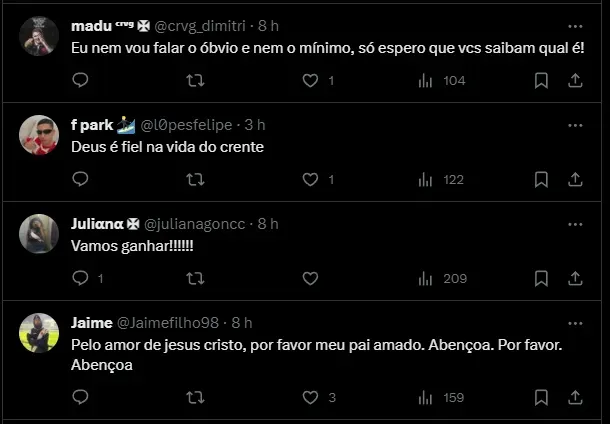Like Juliana's "Vamos ganhar" tweet
The height and width of the screenshot is (424, 610).
[310, 278]
